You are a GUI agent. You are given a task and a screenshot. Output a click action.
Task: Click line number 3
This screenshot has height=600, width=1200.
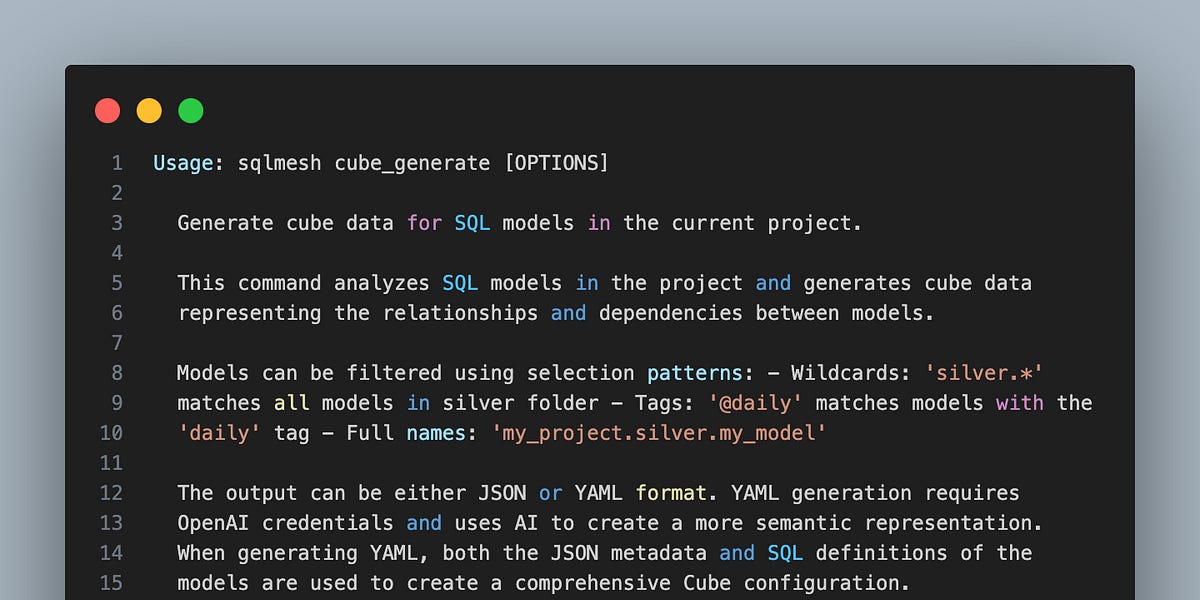(118, 223)
